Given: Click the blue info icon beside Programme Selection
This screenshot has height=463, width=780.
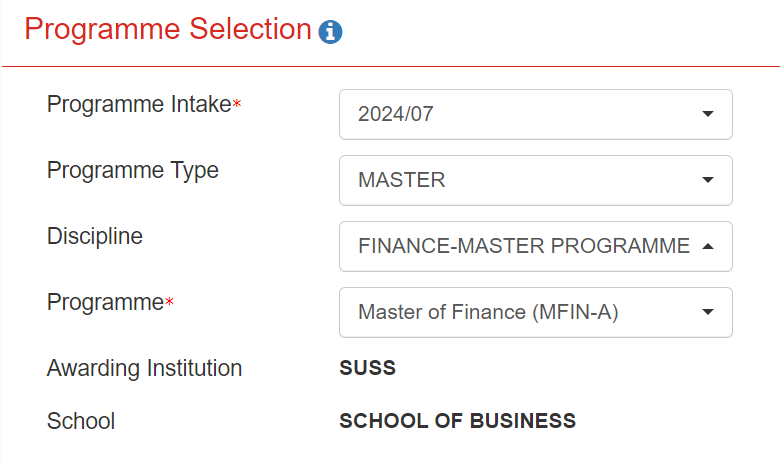Looking at the screenshot, I should pyautogui.click(x=330, y=32).
